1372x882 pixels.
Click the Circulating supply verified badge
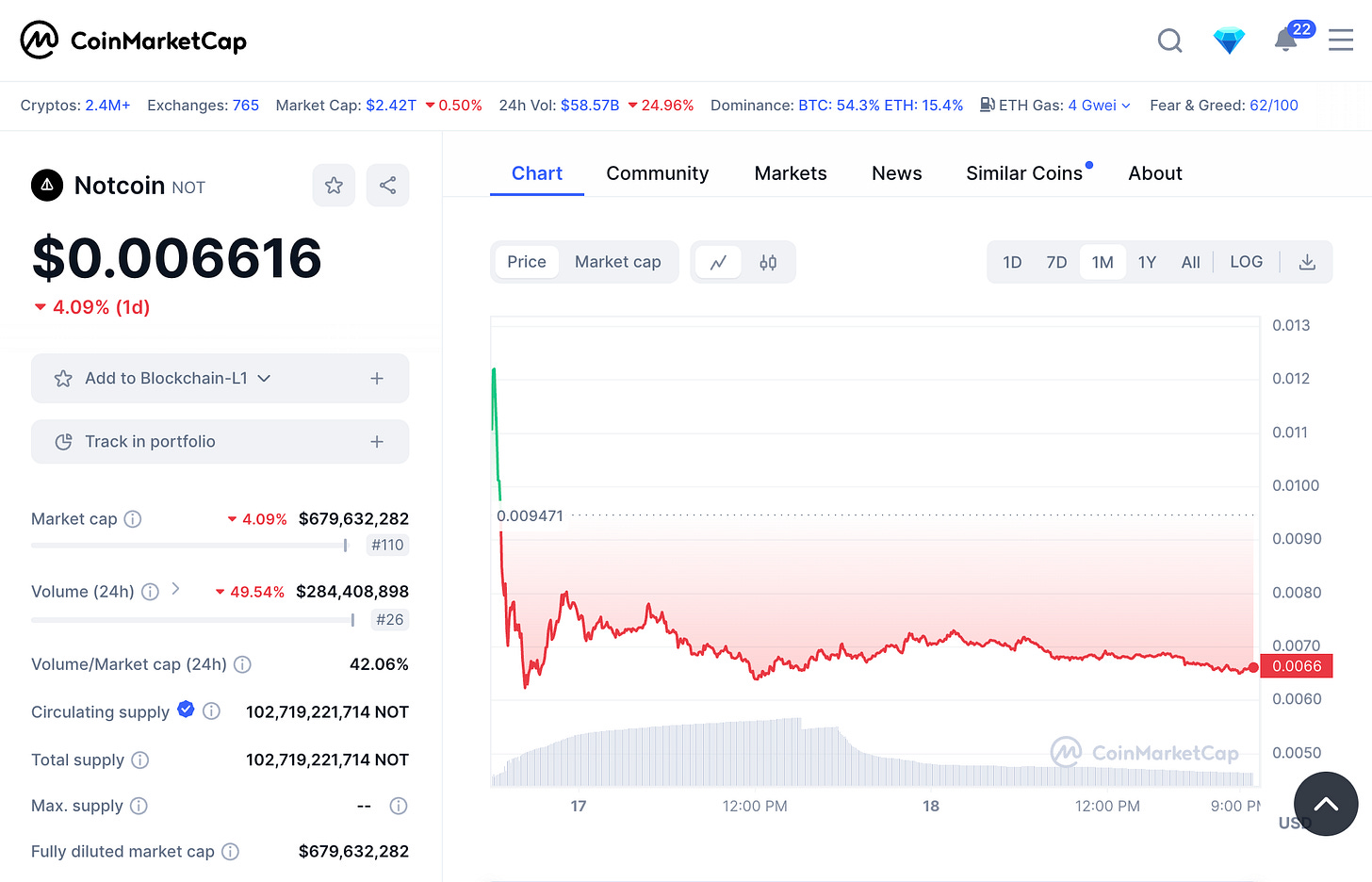[186, 710]
